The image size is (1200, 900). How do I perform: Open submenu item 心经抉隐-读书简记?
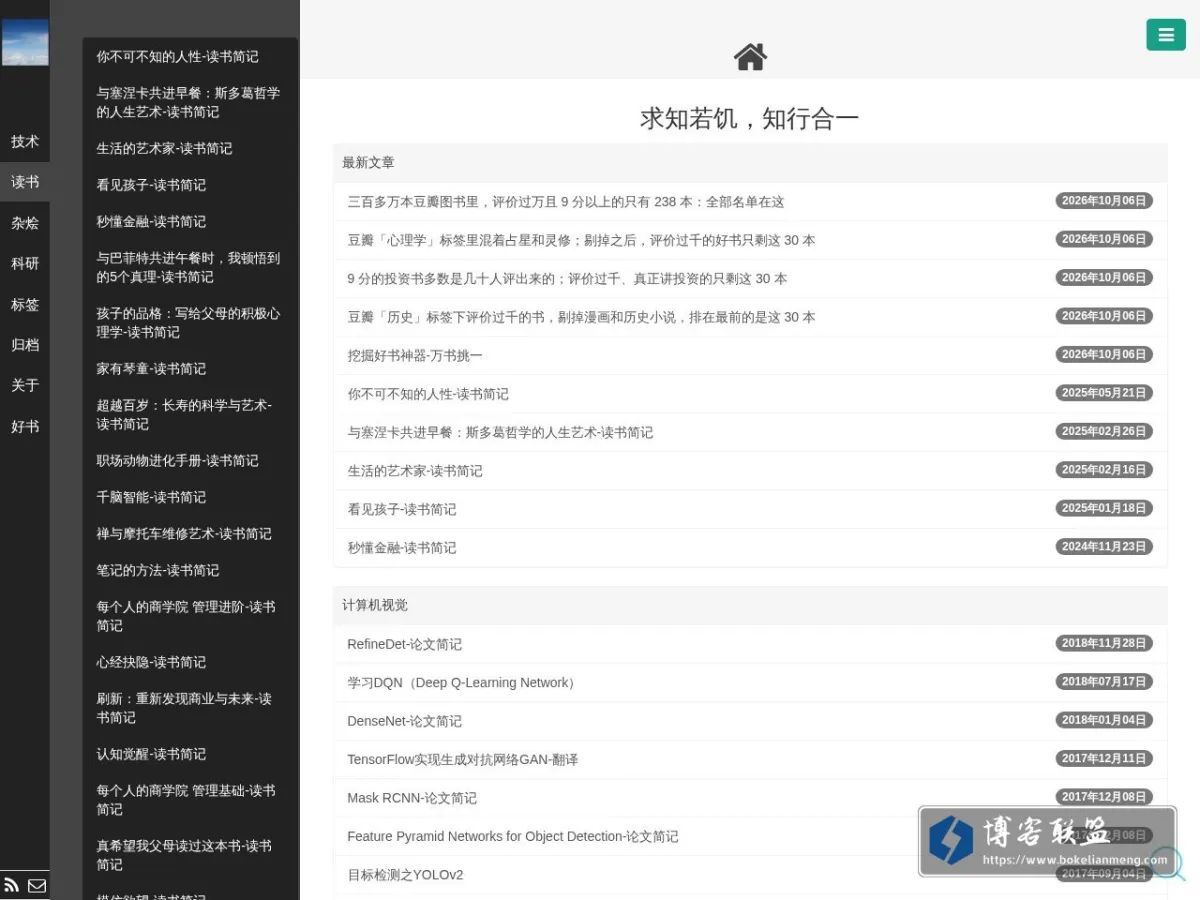click(x=190, y=662)
